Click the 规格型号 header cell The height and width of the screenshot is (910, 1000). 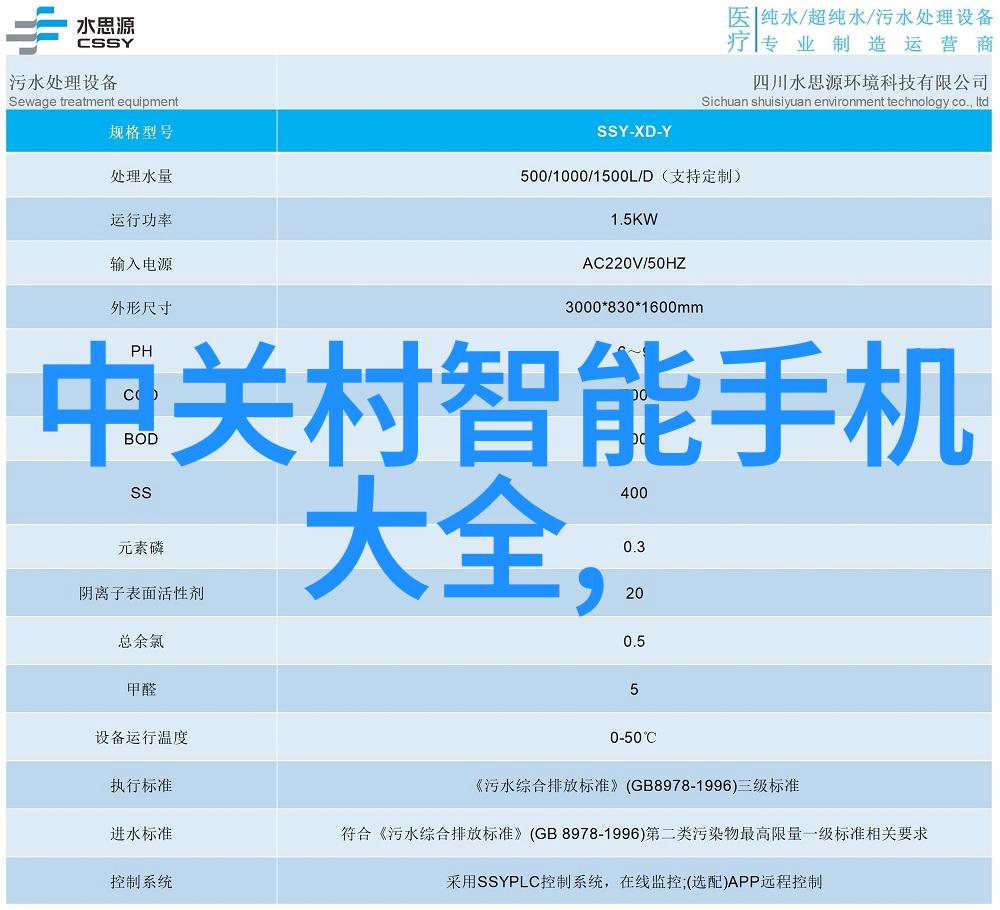141,132
